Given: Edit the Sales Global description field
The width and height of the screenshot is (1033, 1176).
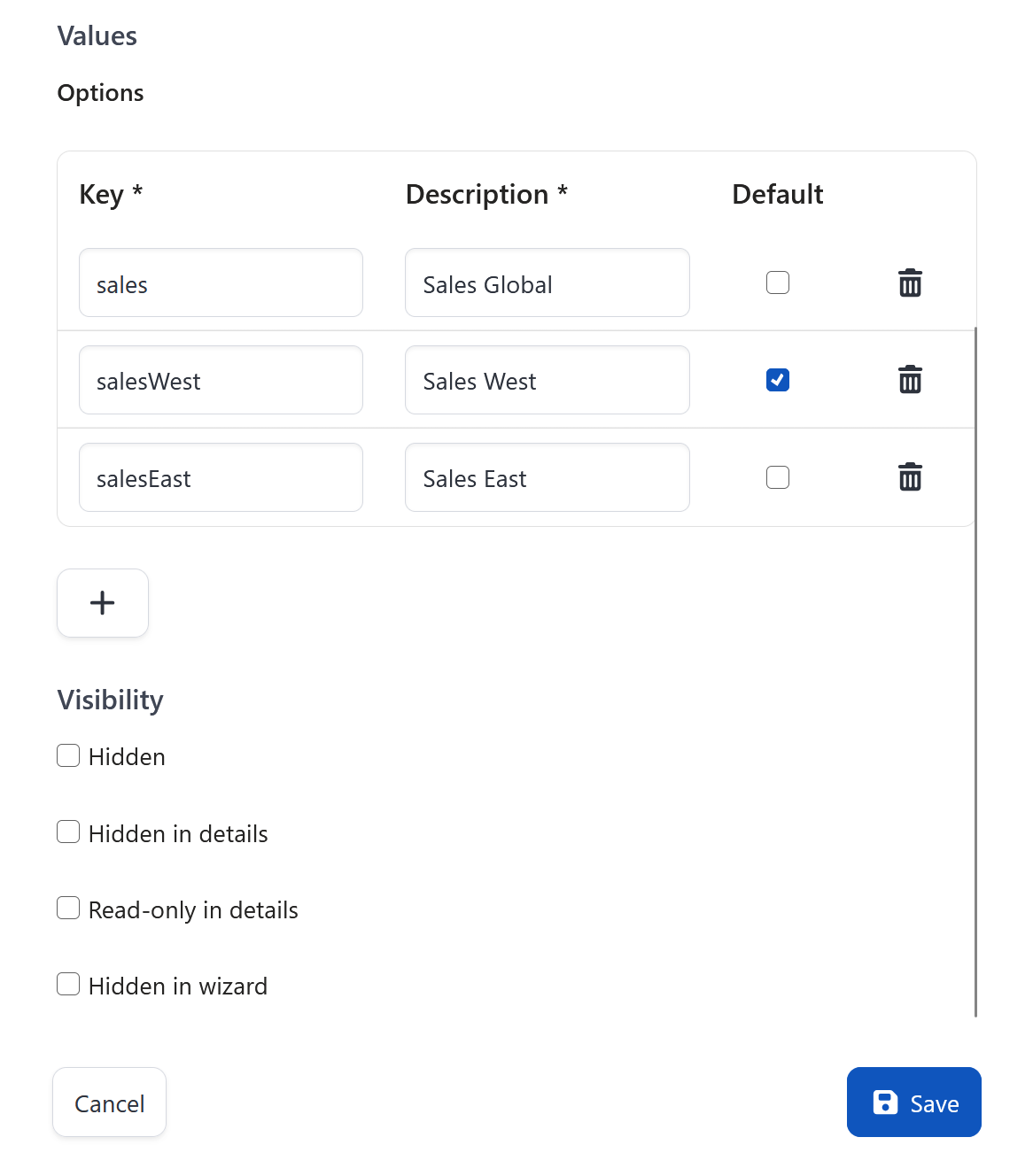Looking at the screenshot, I should click(547, 282).
